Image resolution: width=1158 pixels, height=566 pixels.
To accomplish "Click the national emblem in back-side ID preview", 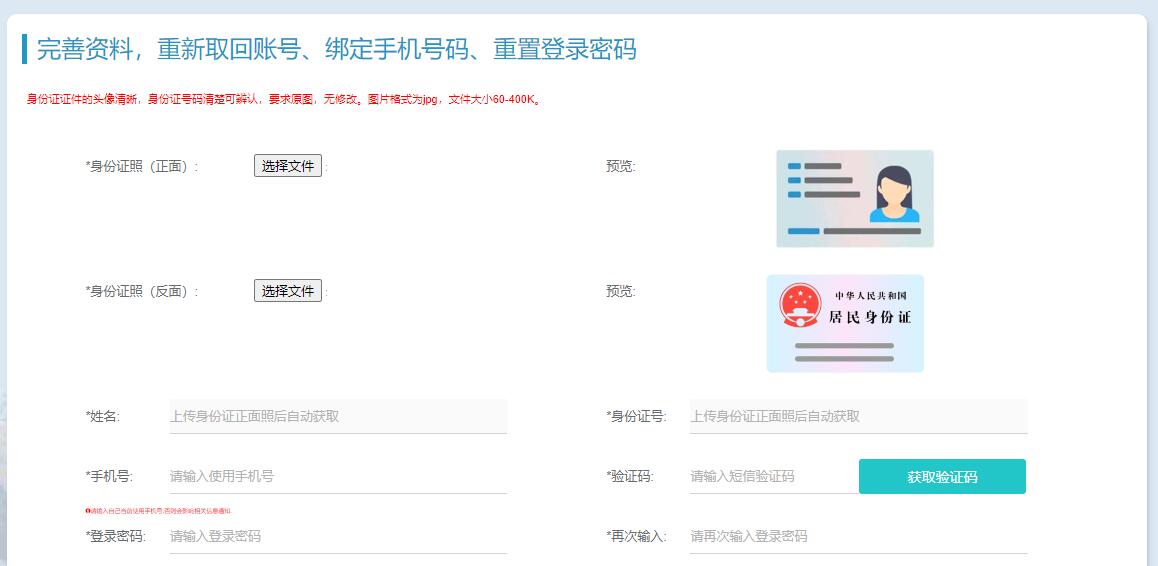I will (x=800, y=305).
